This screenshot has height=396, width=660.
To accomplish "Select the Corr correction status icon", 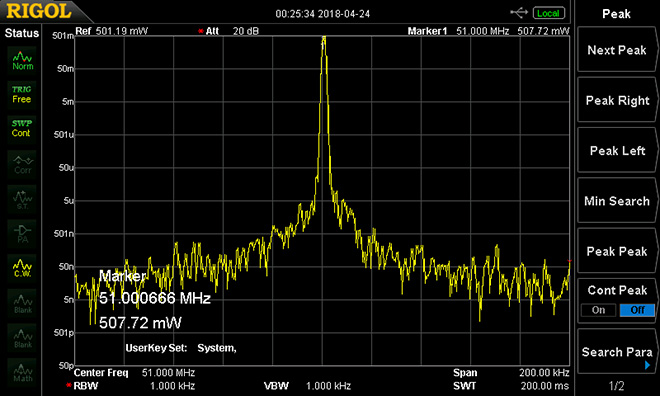I will coord(22,165).
